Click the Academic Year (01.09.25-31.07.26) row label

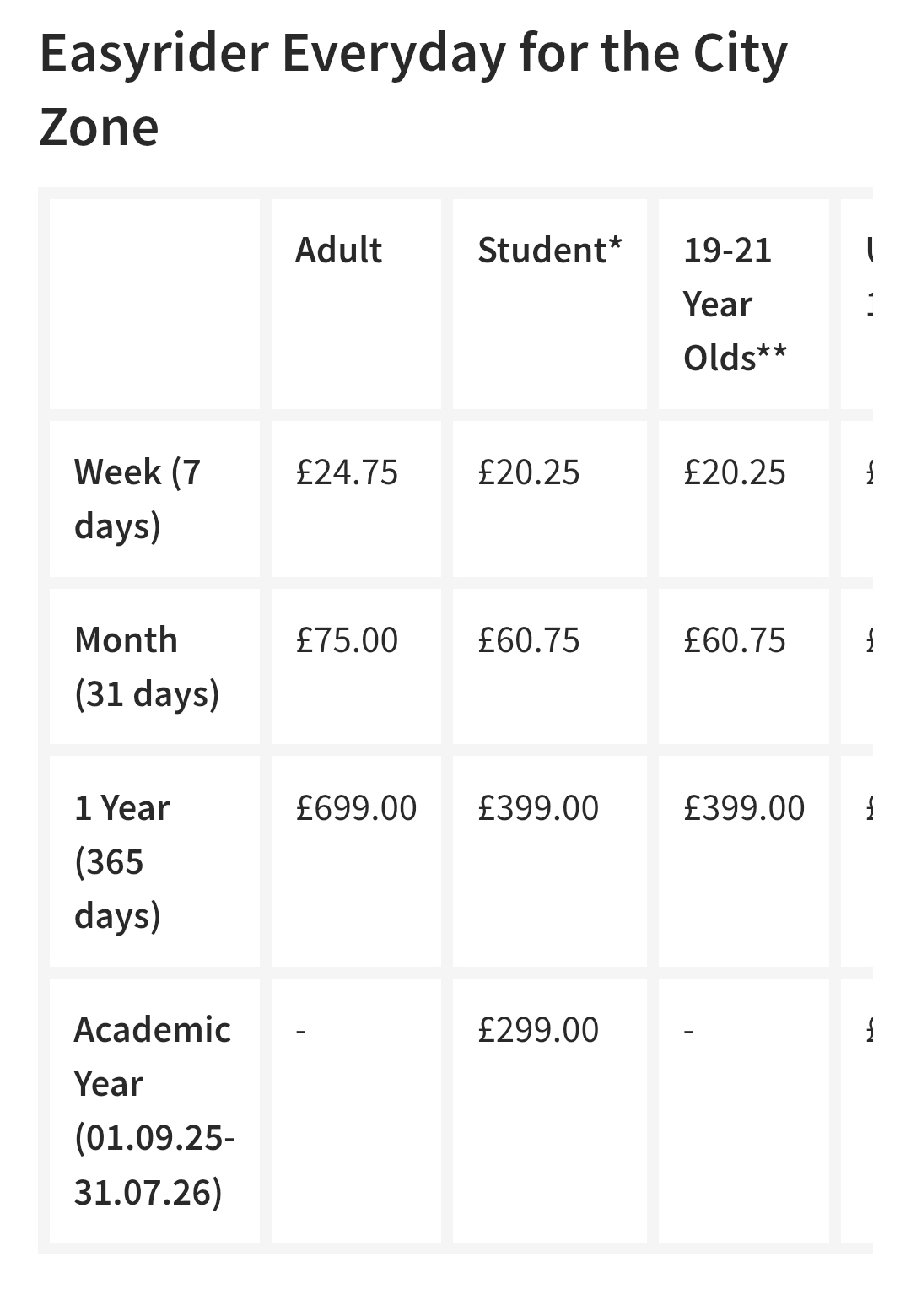pos(154,1110)
